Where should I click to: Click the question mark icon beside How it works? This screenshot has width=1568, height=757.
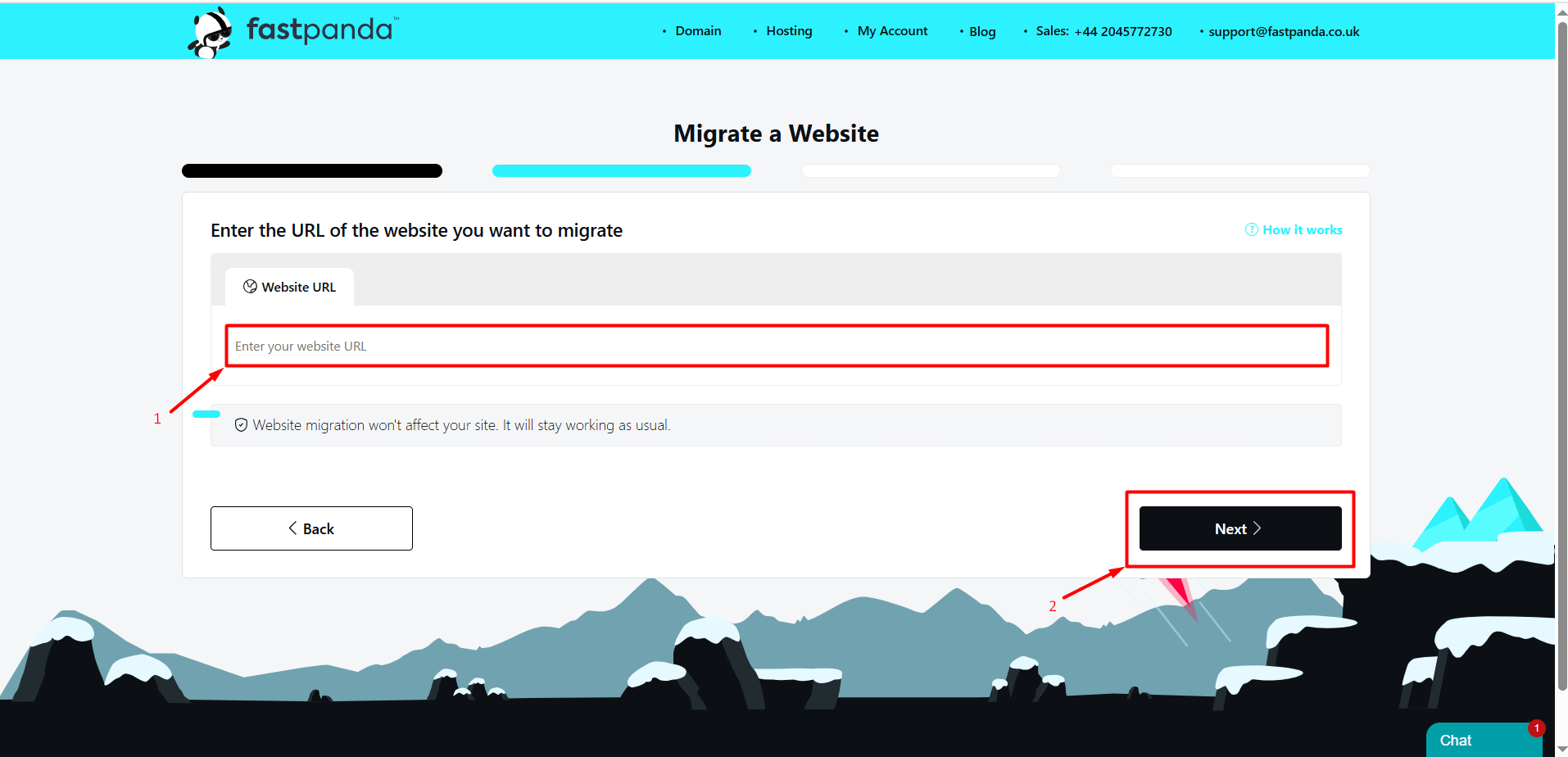pos(1251,229)
